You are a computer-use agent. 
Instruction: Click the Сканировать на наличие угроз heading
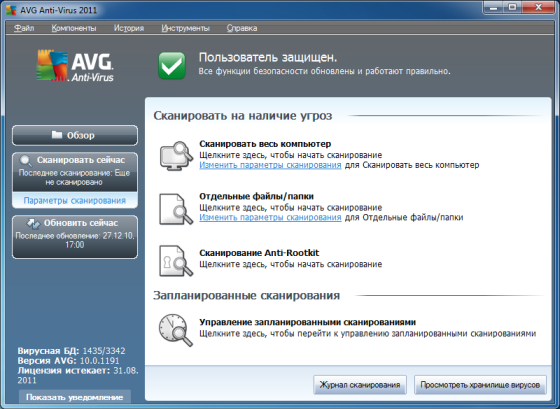[243, 116]
